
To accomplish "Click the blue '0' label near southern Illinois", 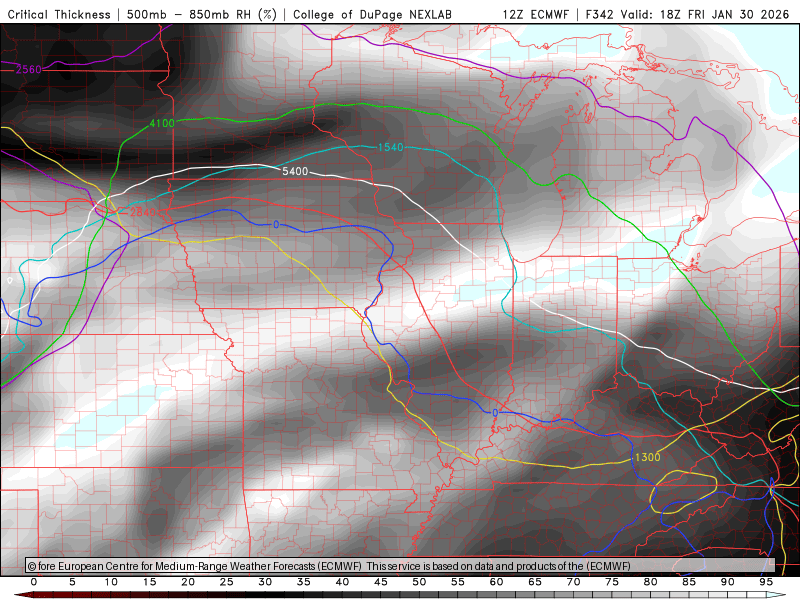I will coord(495,413).
